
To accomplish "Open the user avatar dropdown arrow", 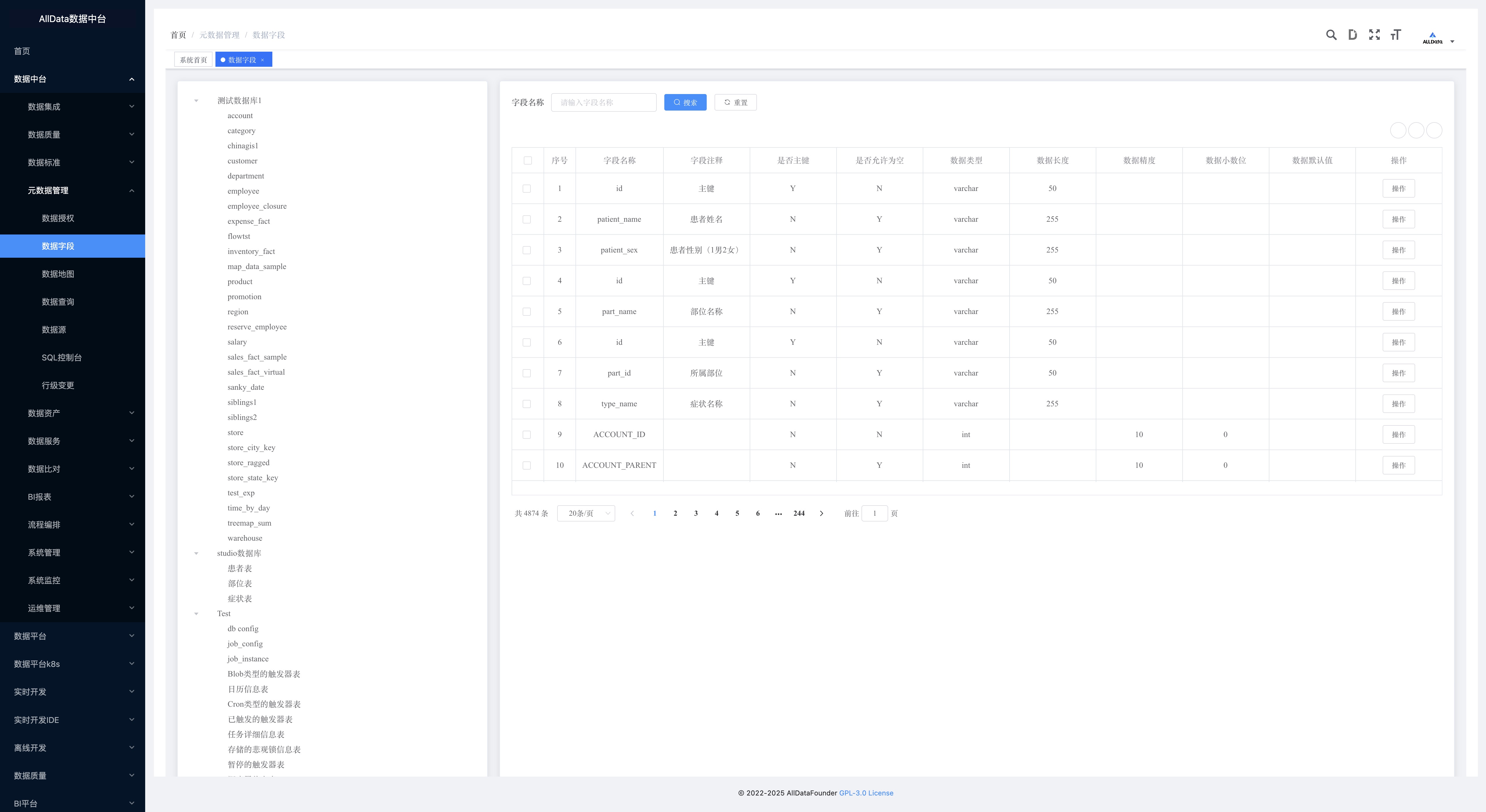I will (x=1452, y=41).
